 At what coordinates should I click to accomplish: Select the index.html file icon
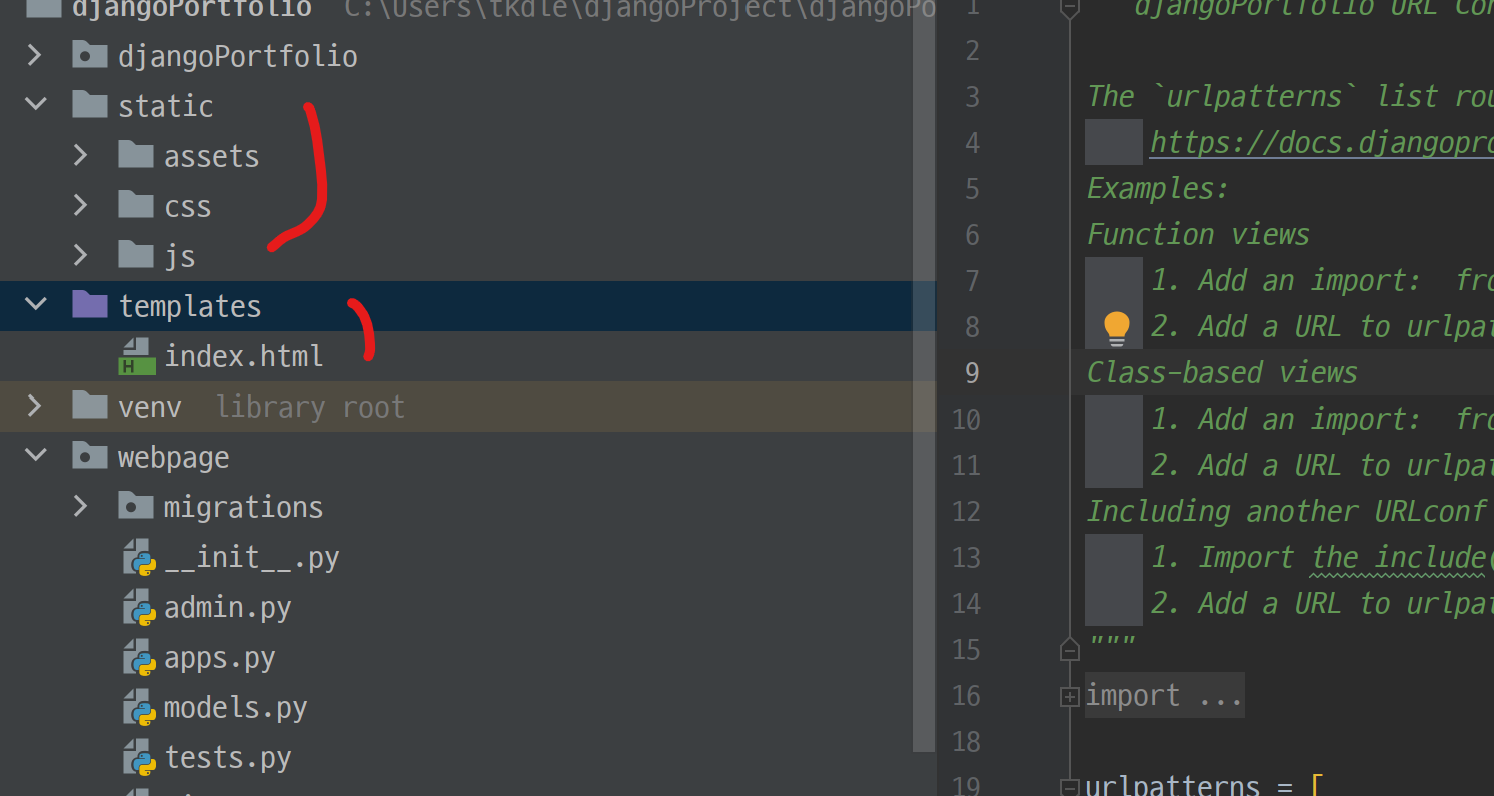[137, 356]
